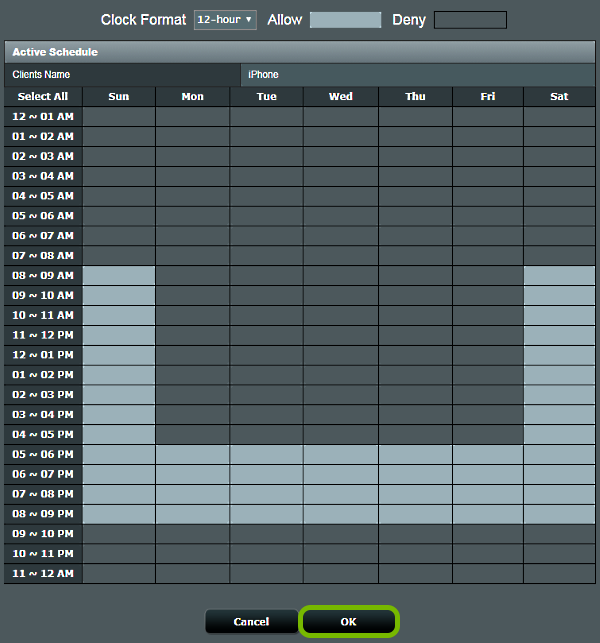The width and height of the screenshot is (600, 643).
Task: Select the 01 ~ 02 AM row label
Action: [x=43, y=137]
